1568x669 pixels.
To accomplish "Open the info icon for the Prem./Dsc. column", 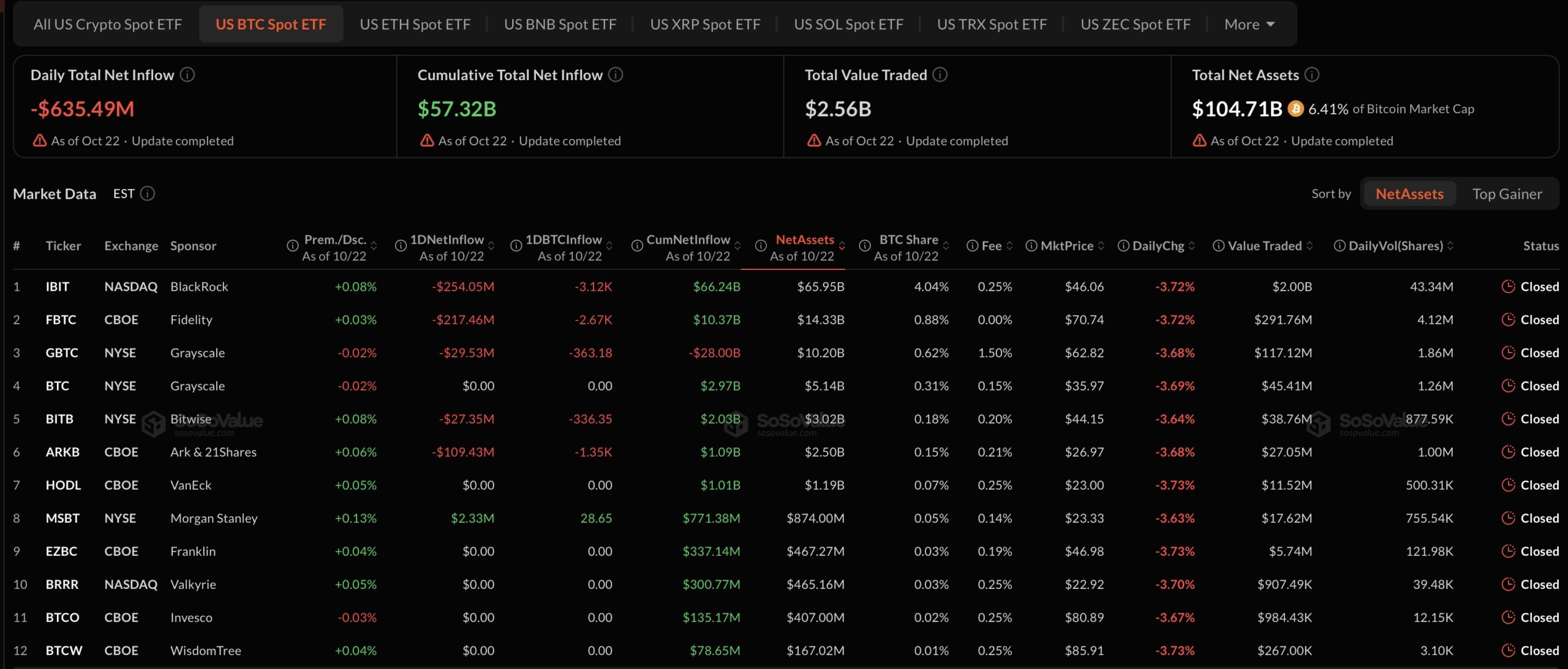I will [x=292, y=245].
